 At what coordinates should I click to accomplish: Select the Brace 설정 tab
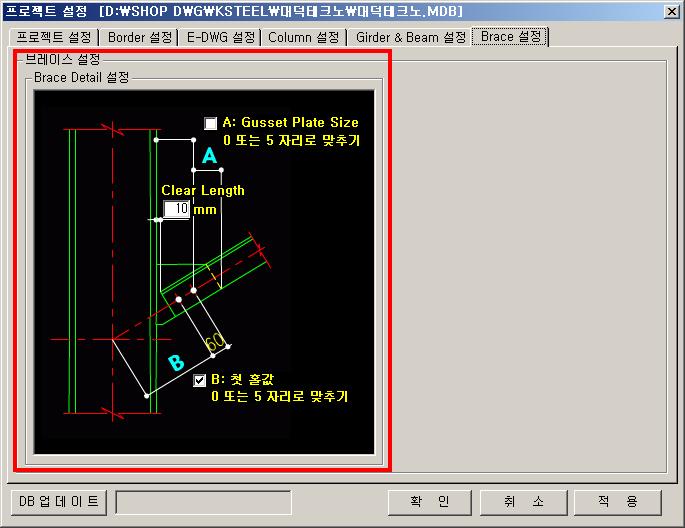(511, 37)
